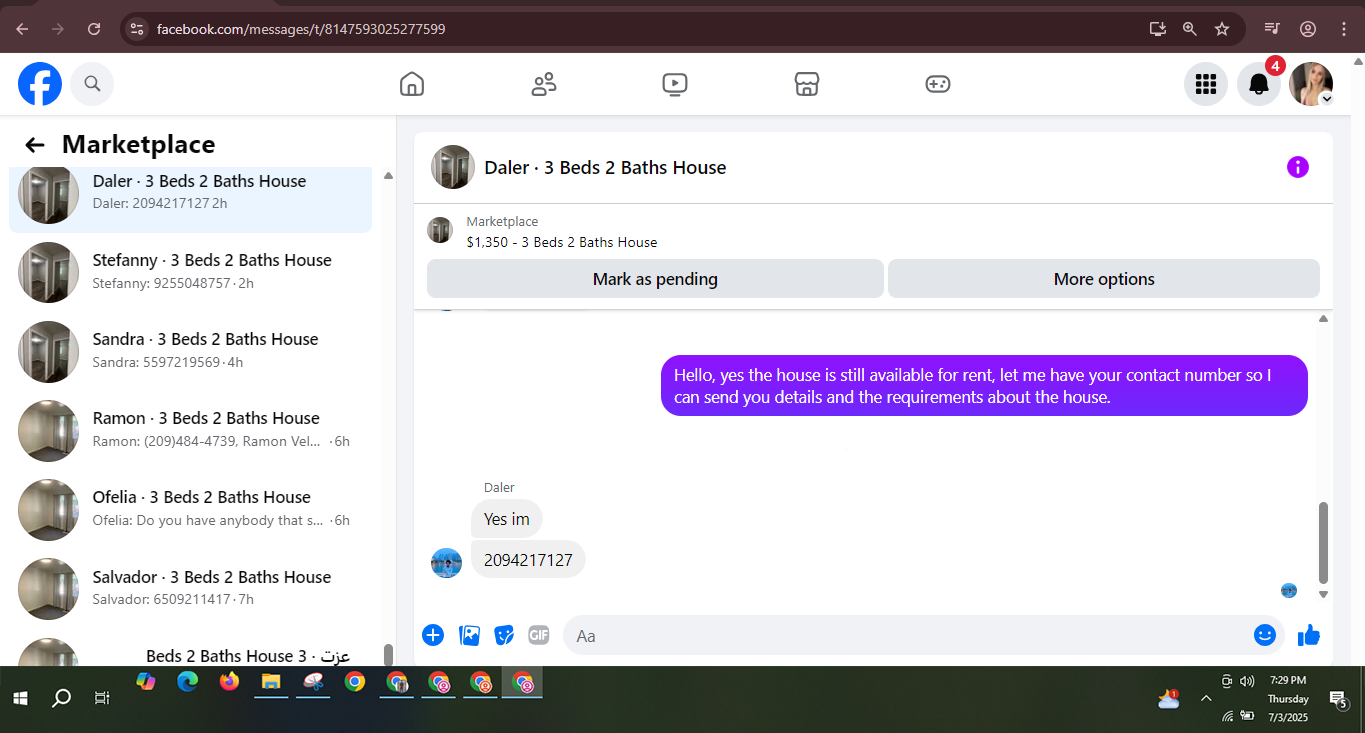Click the taskbar volume icon
This screenshot has width=1365, height=733.
point(1247,681)
